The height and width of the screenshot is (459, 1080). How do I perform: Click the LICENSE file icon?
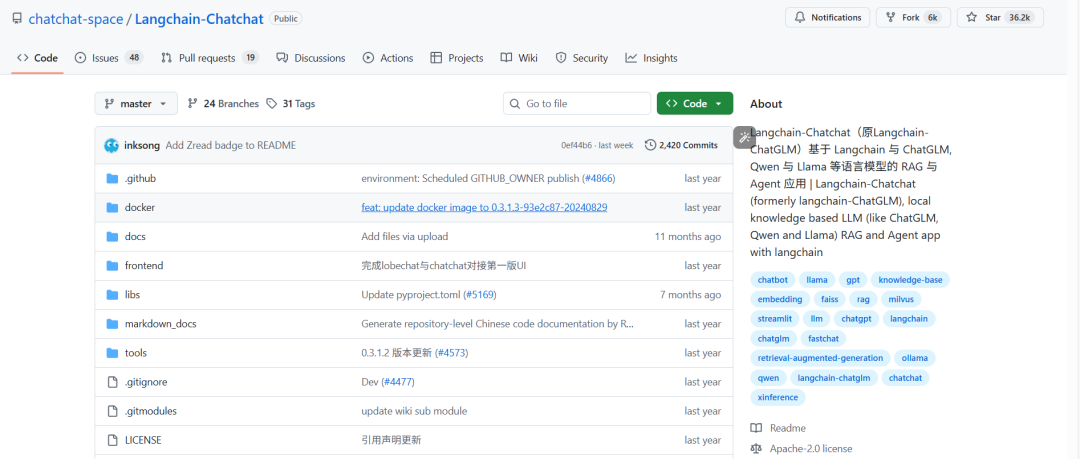coord(113,440)
